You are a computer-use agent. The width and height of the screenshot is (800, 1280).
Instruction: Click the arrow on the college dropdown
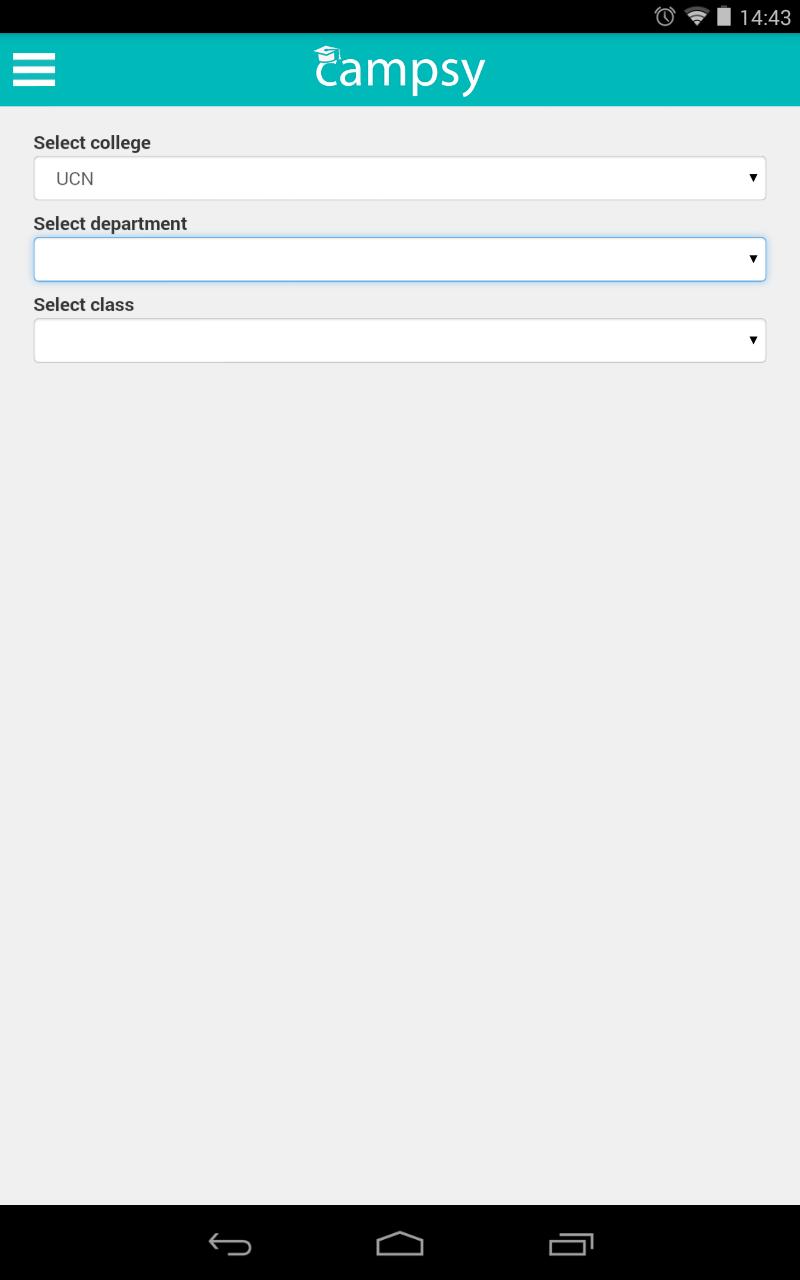(x=753, y=178)
